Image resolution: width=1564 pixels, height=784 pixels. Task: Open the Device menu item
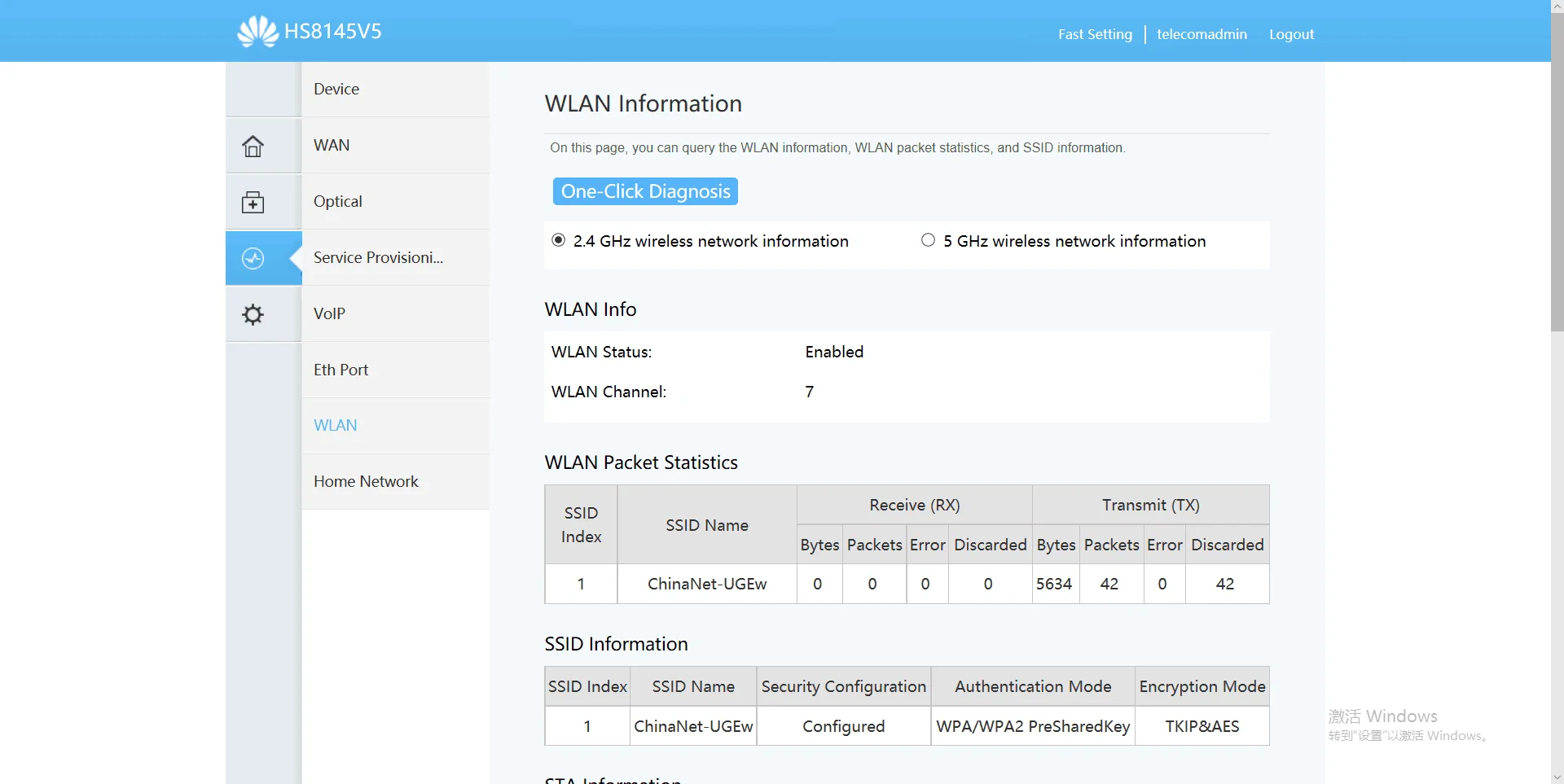[336, 89]
